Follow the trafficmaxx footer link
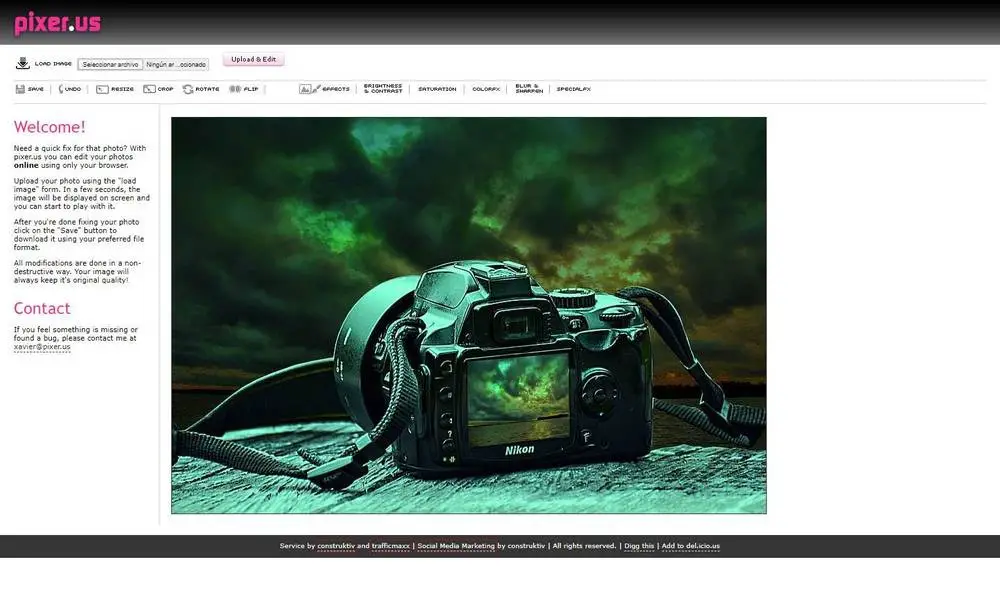The height and width of the screenshot is (605, 1000). point(391,546)
